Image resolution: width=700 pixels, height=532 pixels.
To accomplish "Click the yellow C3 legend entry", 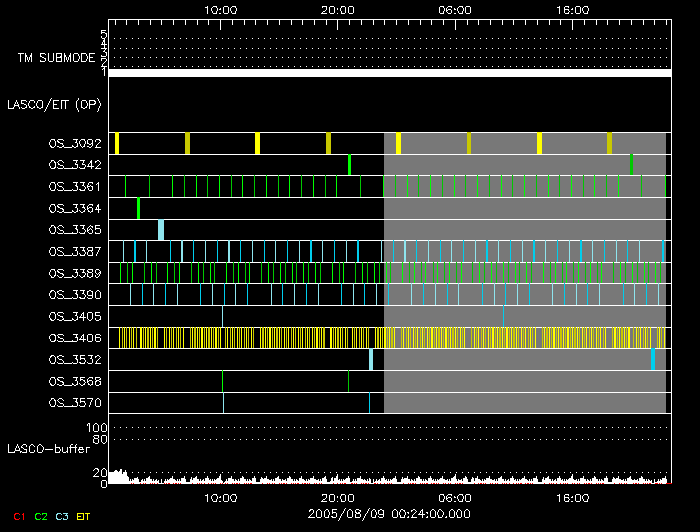I will [62, 516].
